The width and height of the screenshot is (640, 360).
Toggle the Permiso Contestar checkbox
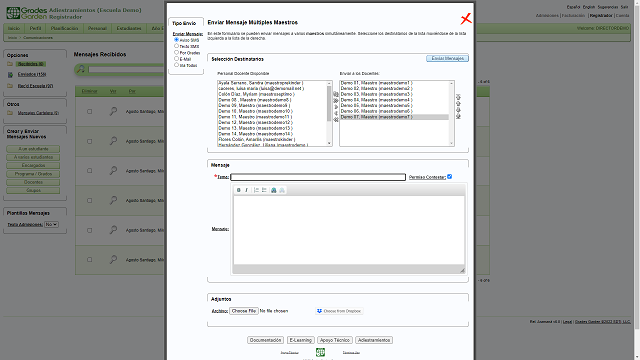[449, 177]
